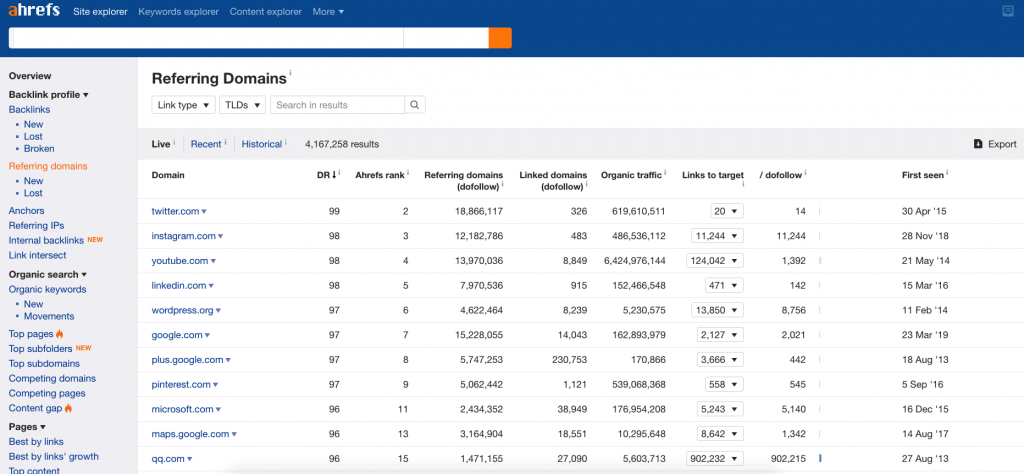Open links-to-target dropdown showing 11,244

point(717,236)
